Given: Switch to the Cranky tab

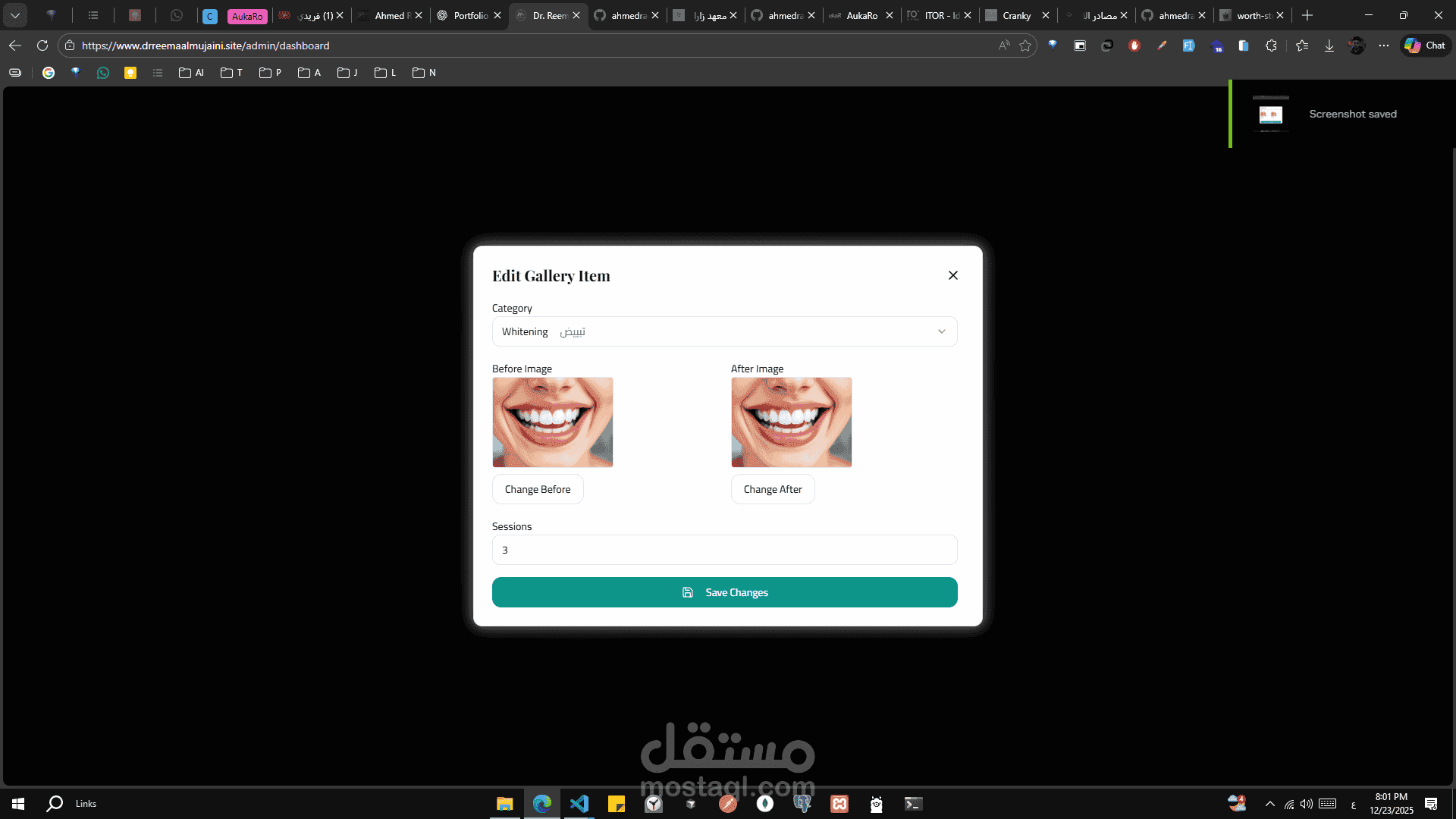Looking at the screenshot, I should [1015, 15].
